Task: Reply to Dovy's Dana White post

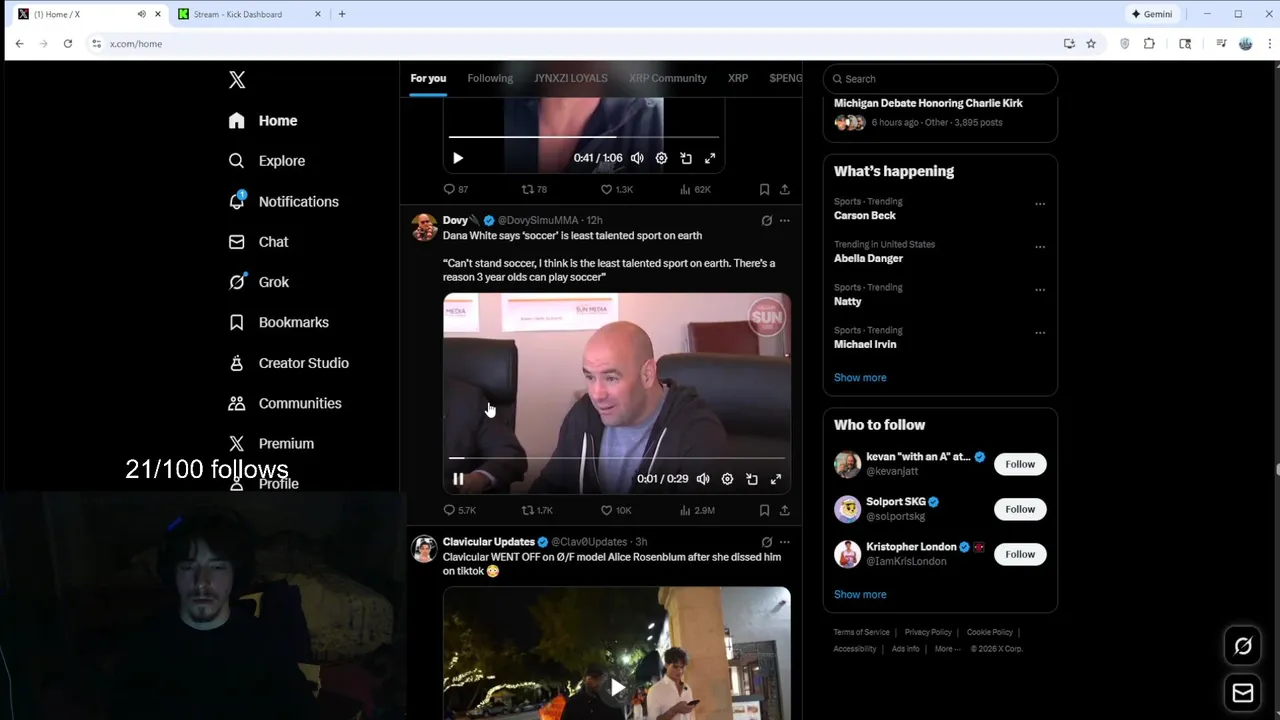Action: [459, 510]
